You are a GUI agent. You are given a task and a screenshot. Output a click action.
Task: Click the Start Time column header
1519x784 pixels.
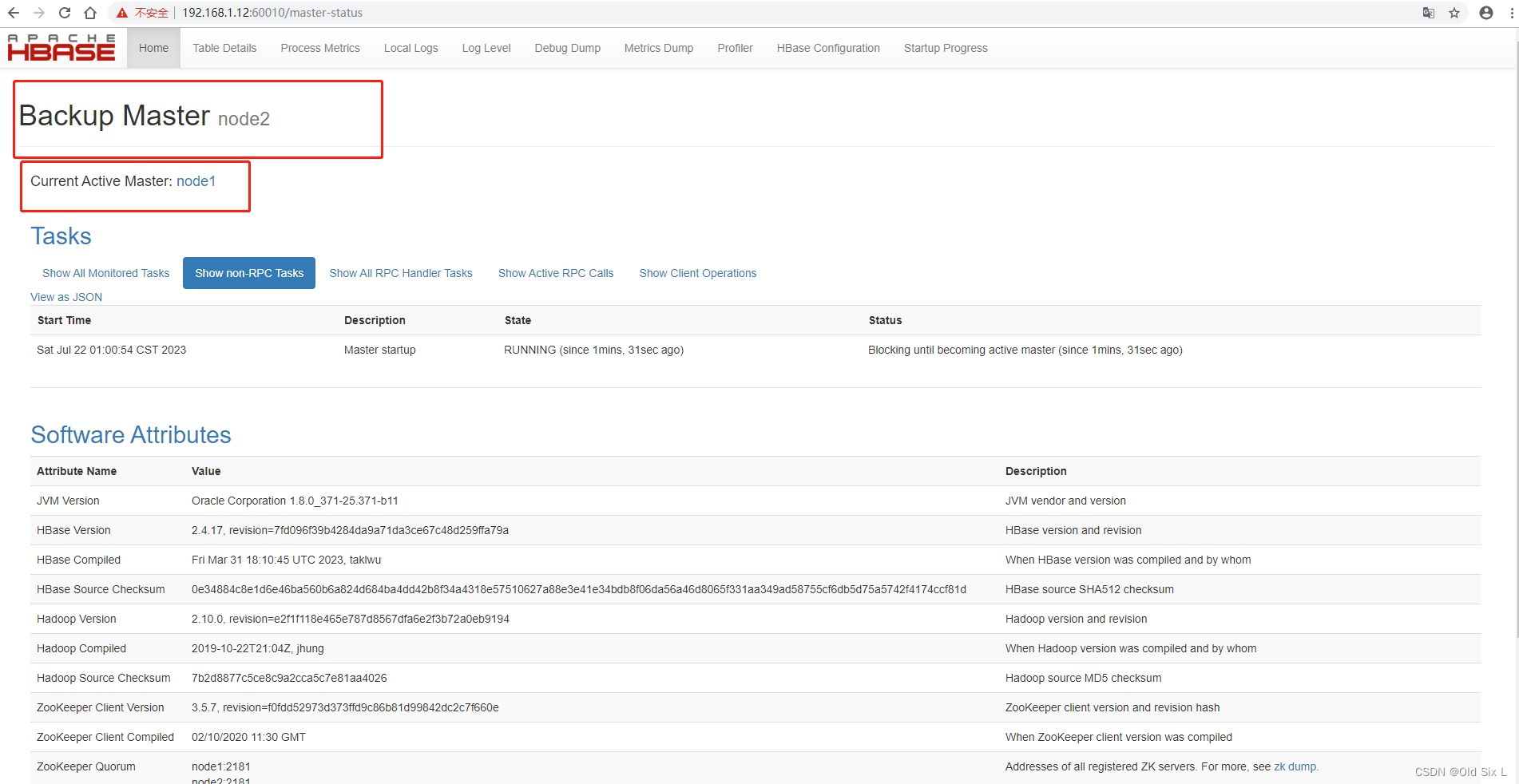(x=64, y=320)
